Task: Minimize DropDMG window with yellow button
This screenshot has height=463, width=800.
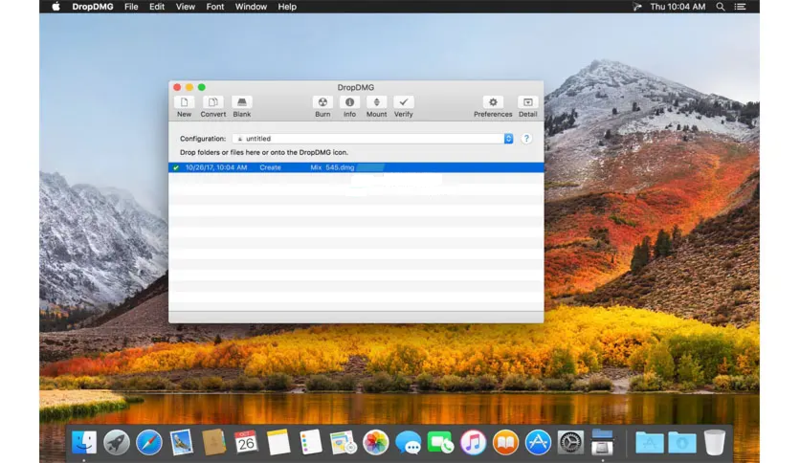Action: click(x=189, y=87)
